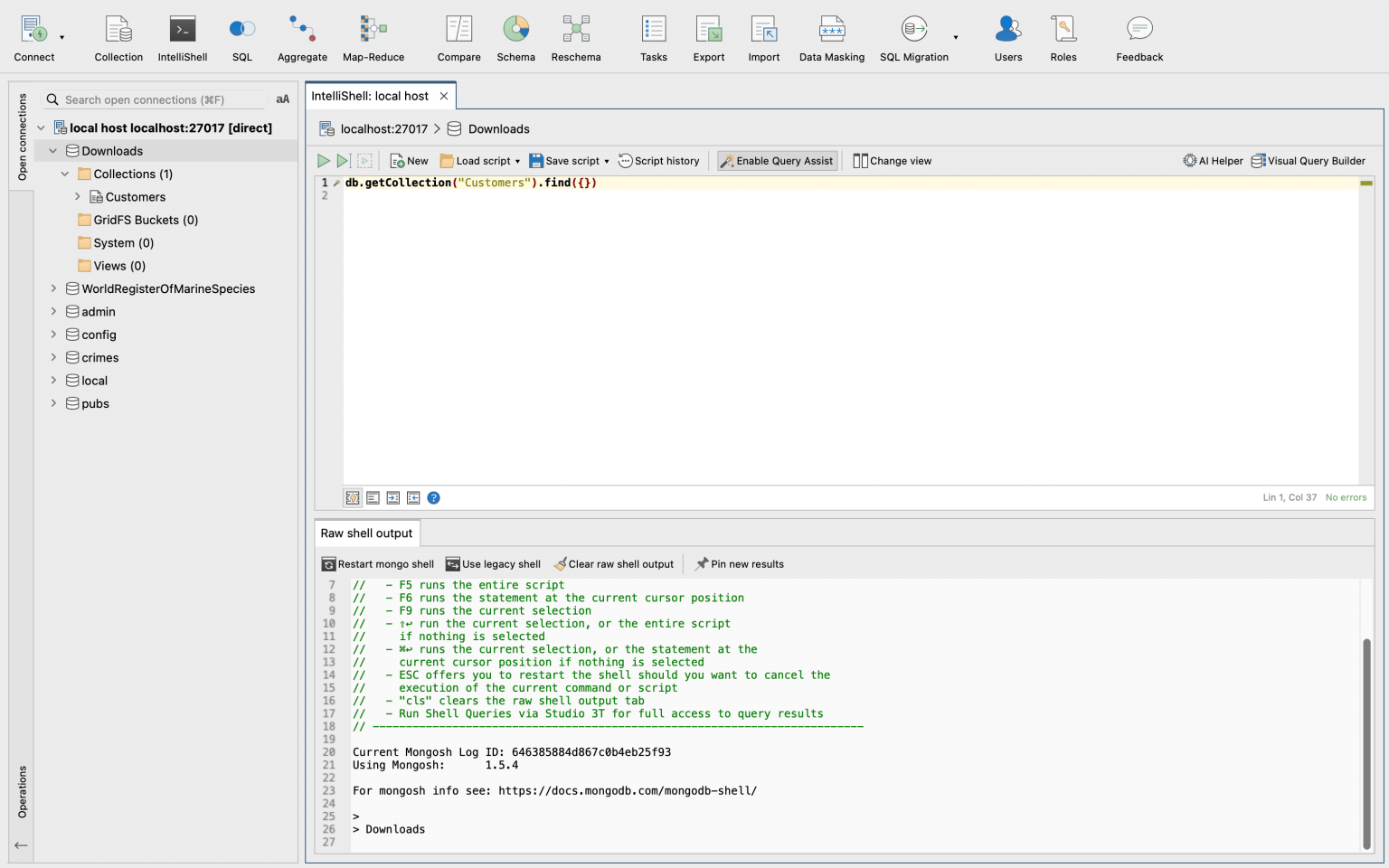Click the AI Helper icon

point(1213,160)
